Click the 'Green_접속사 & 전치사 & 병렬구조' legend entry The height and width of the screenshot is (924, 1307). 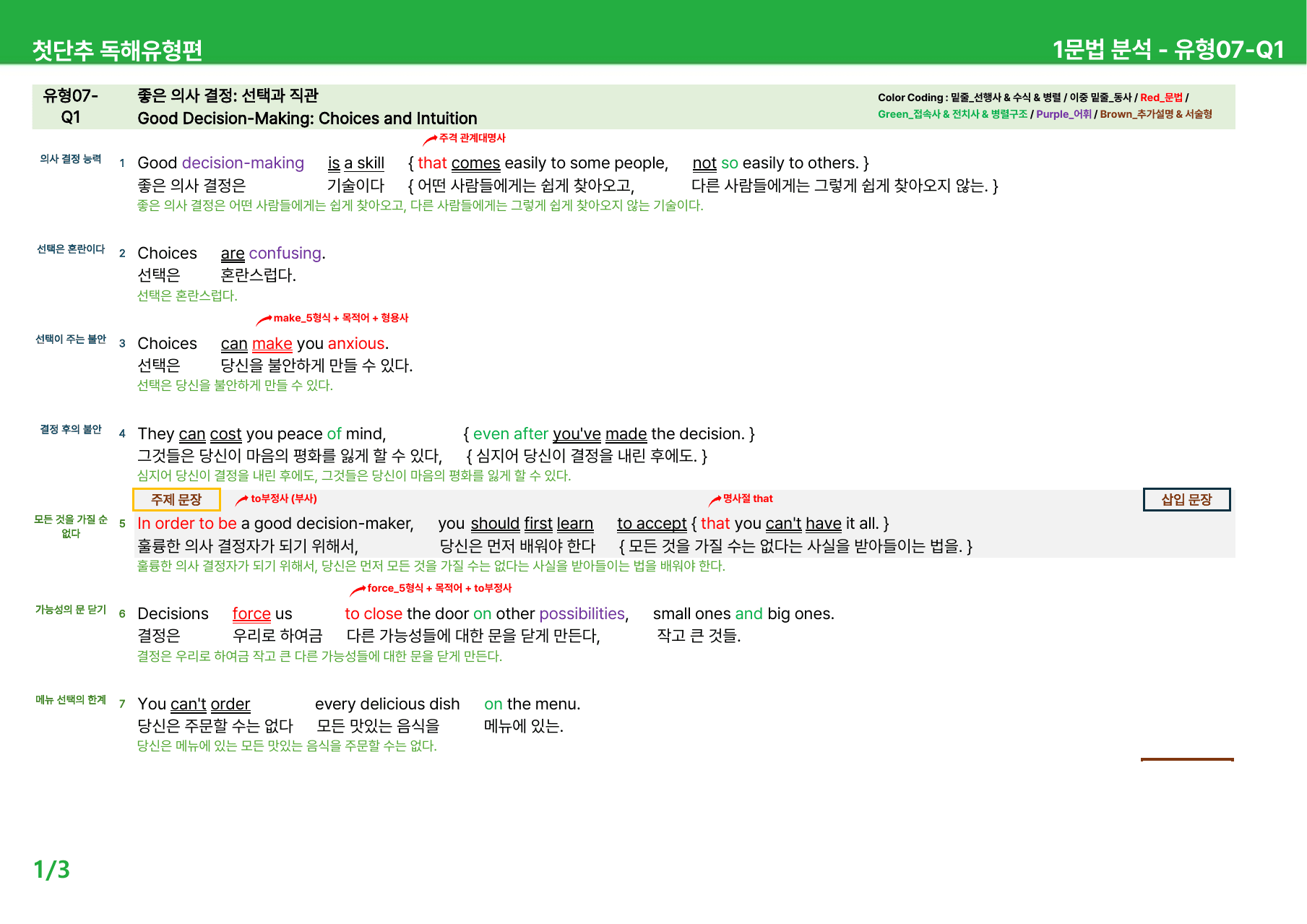[x=952, y=114]
